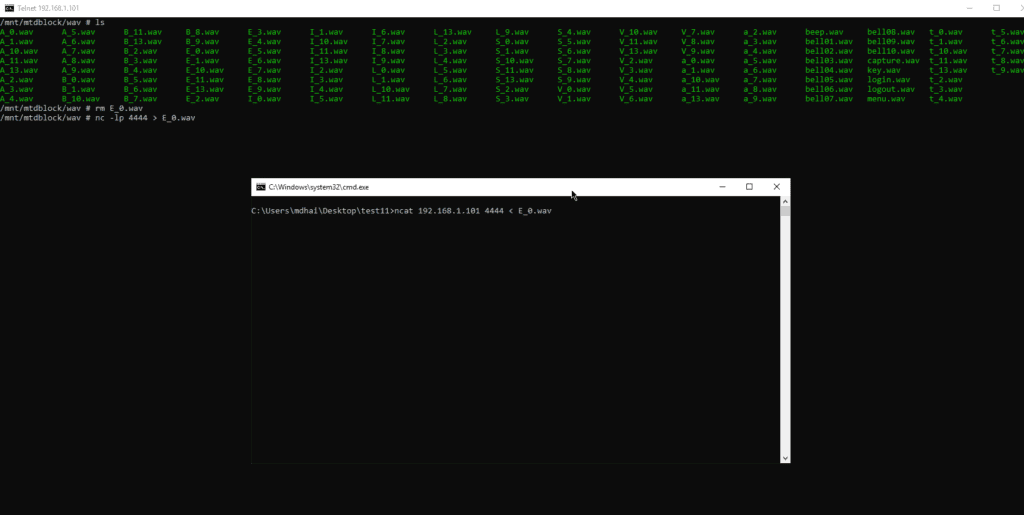Close the cmd.exe window

776,187
